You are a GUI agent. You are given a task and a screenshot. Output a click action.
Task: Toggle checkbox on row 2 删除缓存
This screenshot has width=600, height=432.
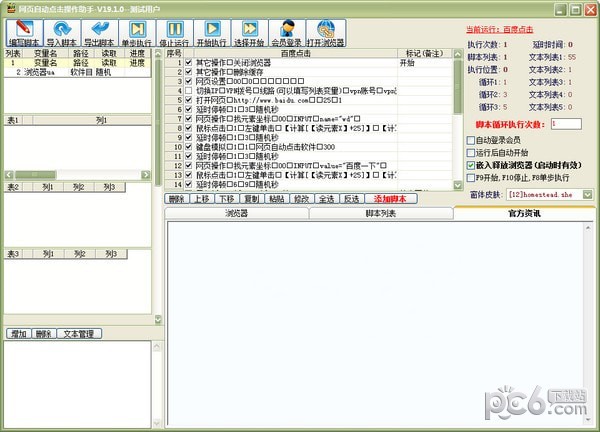pos(189,72)
